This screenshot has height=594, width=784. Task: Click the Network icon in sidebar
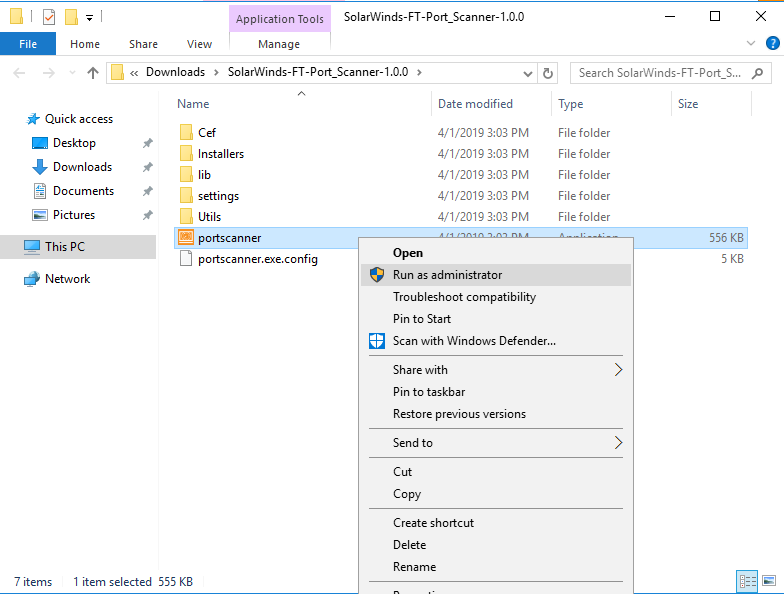coord(32,279)
